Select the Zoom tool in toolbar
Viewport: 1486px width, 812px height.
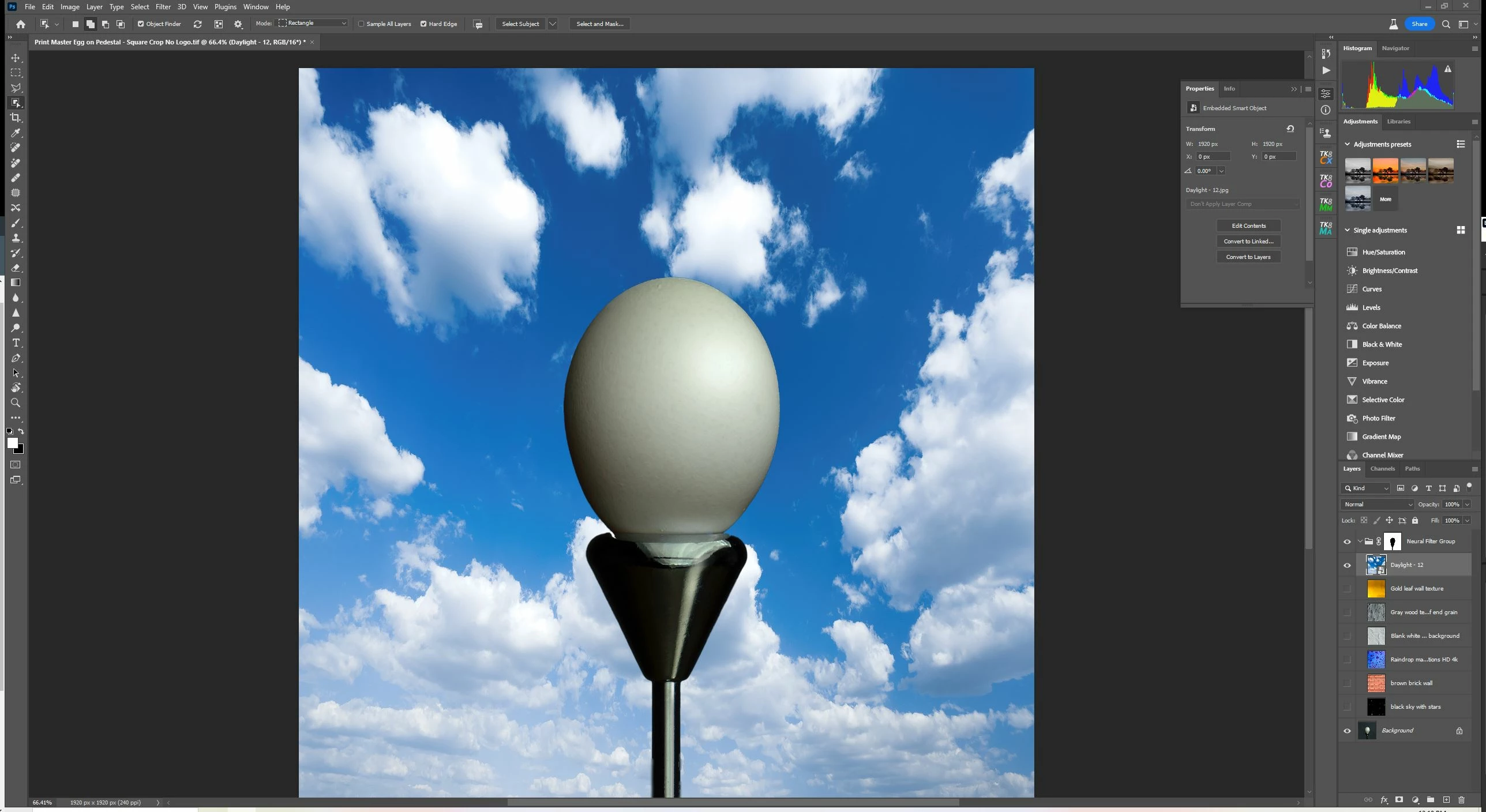[16, 403]
